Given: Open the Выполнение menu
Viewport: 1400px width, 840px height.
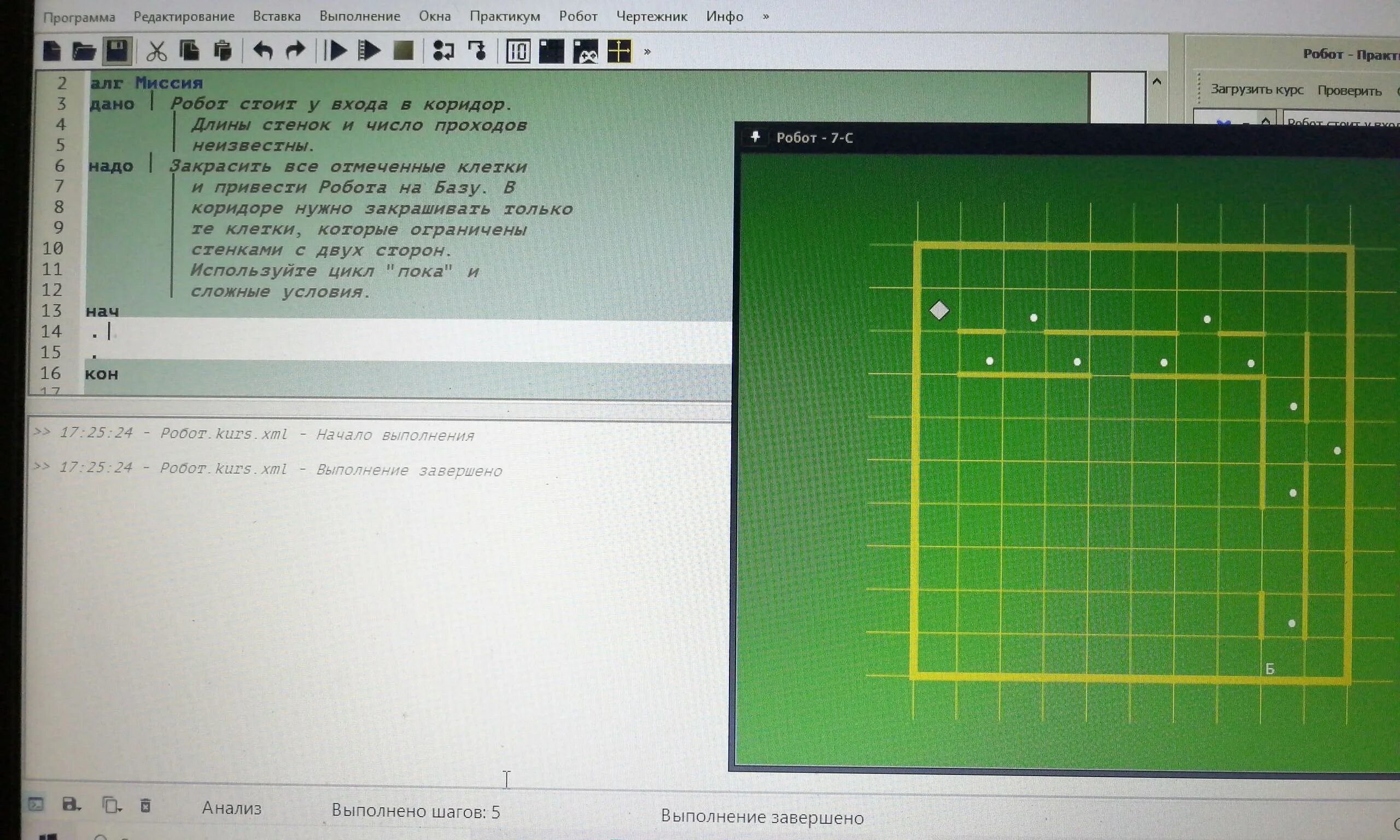Looking at the screenshot, I should click(359, 16).
